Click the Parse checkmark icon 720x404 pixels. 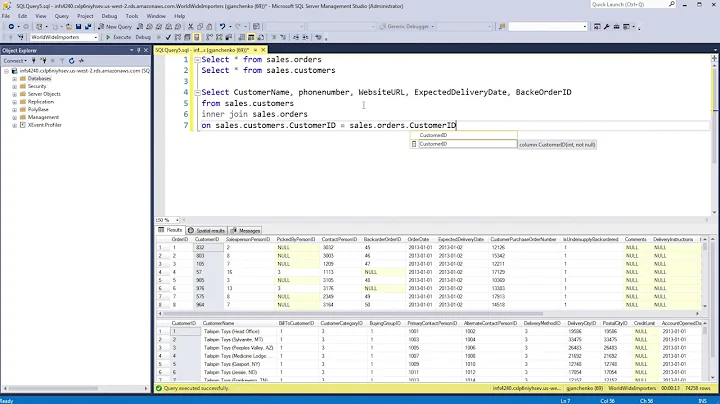(x=168, y=37)
